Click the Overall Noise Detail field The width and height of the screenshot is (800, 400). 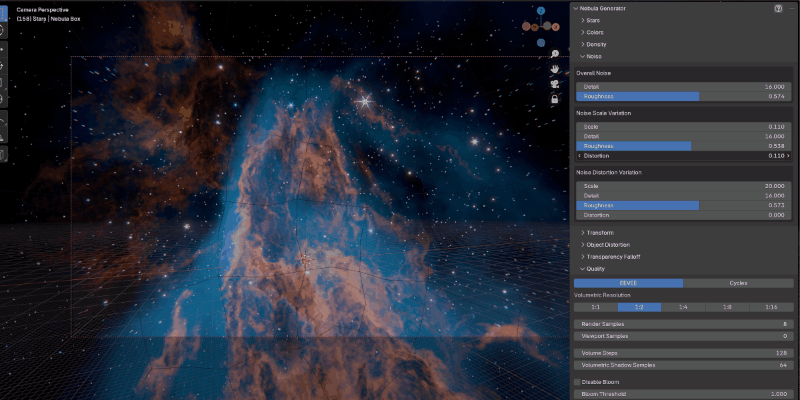(684, 87)
